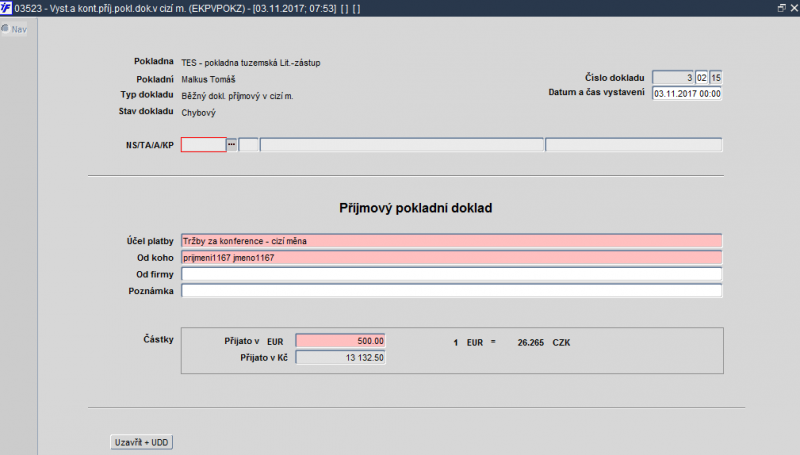The image size is (800, 455).
Task: Click the exchange rate value 26.265
Action: click(531, 343)
